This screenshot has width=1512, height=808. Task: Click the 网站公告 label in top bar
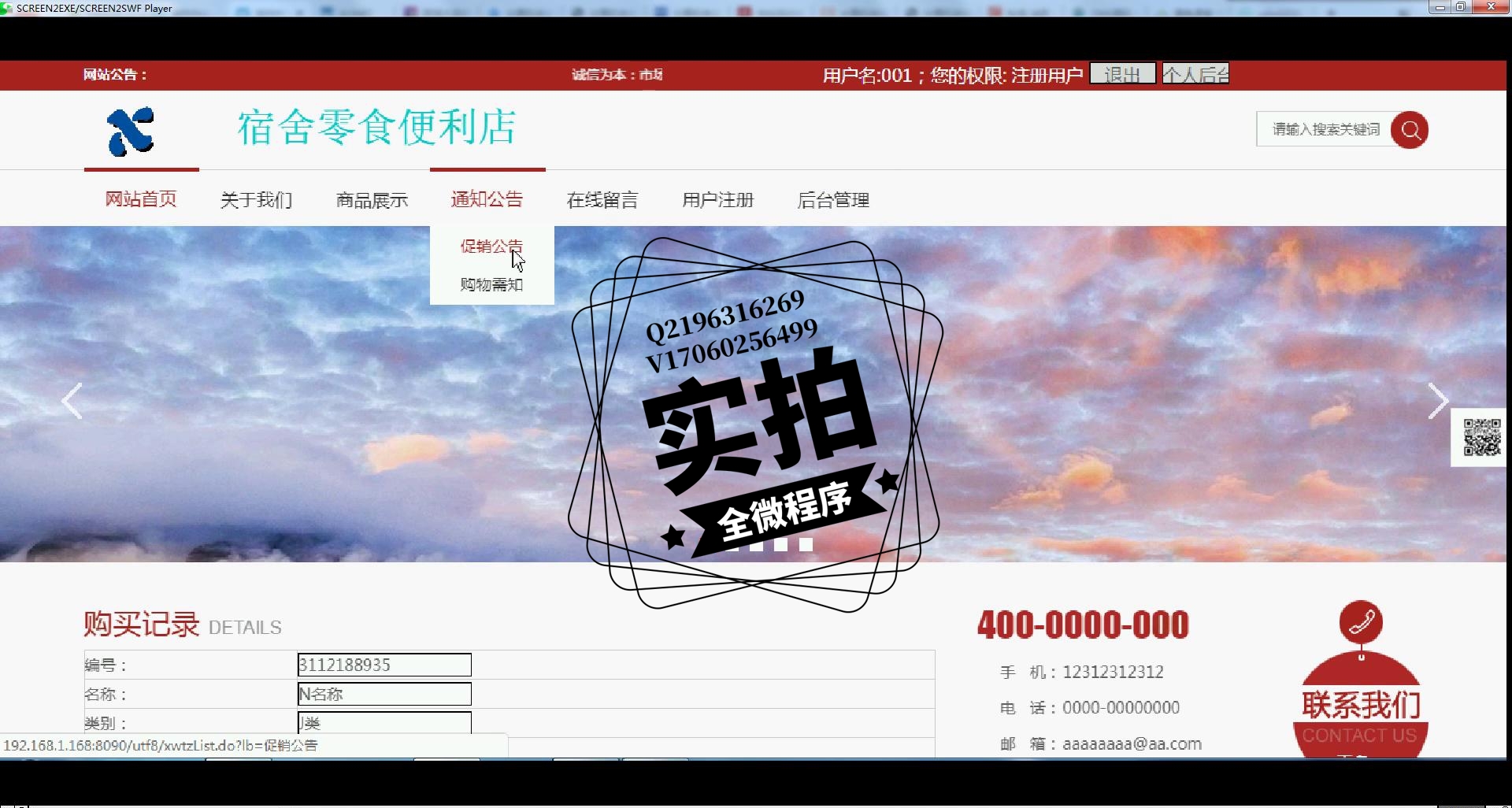coord(115,75)
